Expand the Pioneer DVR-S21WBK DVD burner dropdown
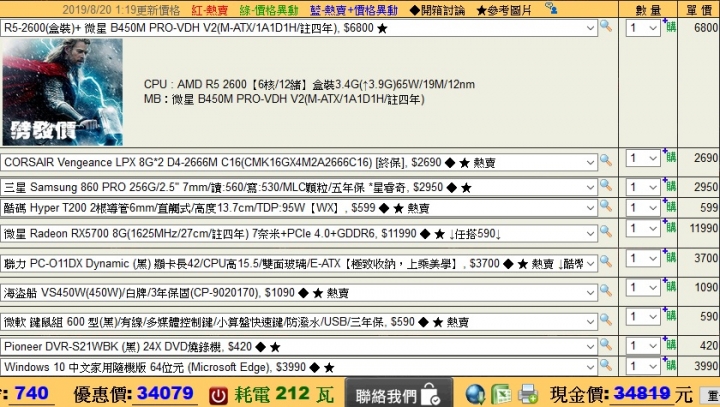The image size is (720, 407). click(299, 347)
